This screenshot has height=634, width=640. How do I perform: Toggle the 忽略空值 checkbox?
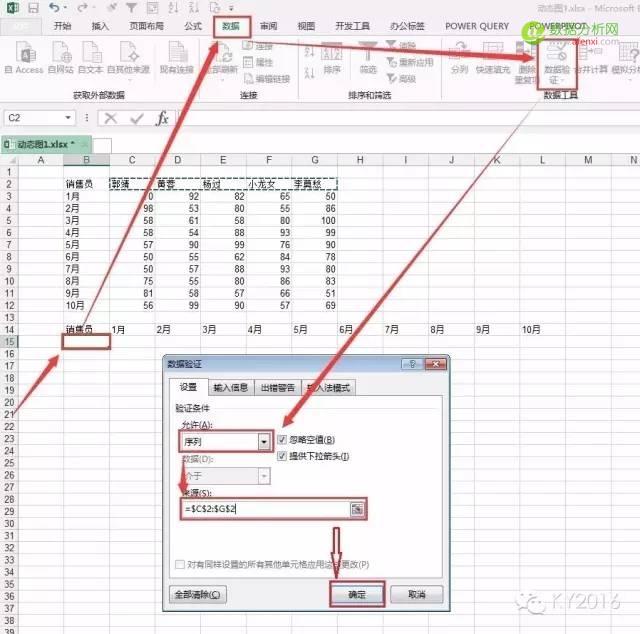tap(282, 440)
